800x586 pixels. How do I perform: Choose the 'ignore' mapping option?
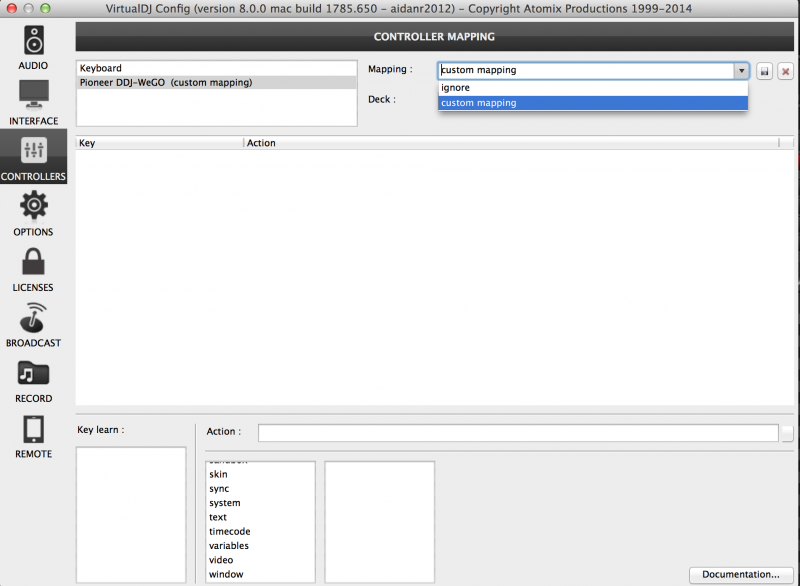click(x=593, y=88)
